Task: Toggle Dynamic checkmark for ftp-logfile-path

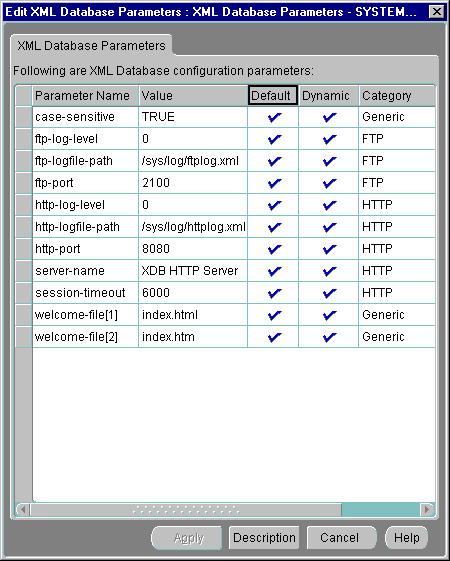Action: click(329, 161)
